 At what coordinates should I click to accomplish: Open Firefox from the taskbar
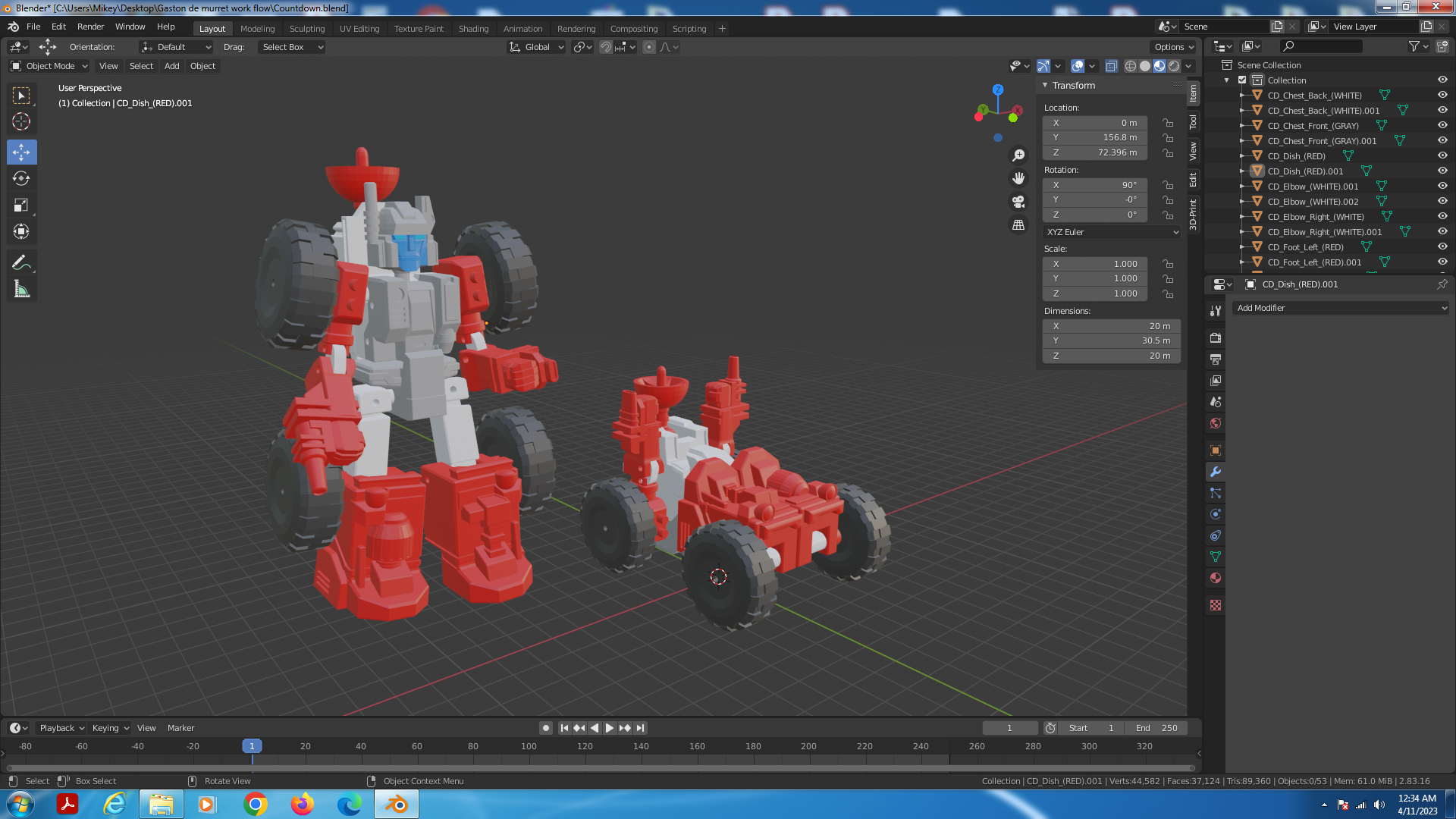click(303, 804)
